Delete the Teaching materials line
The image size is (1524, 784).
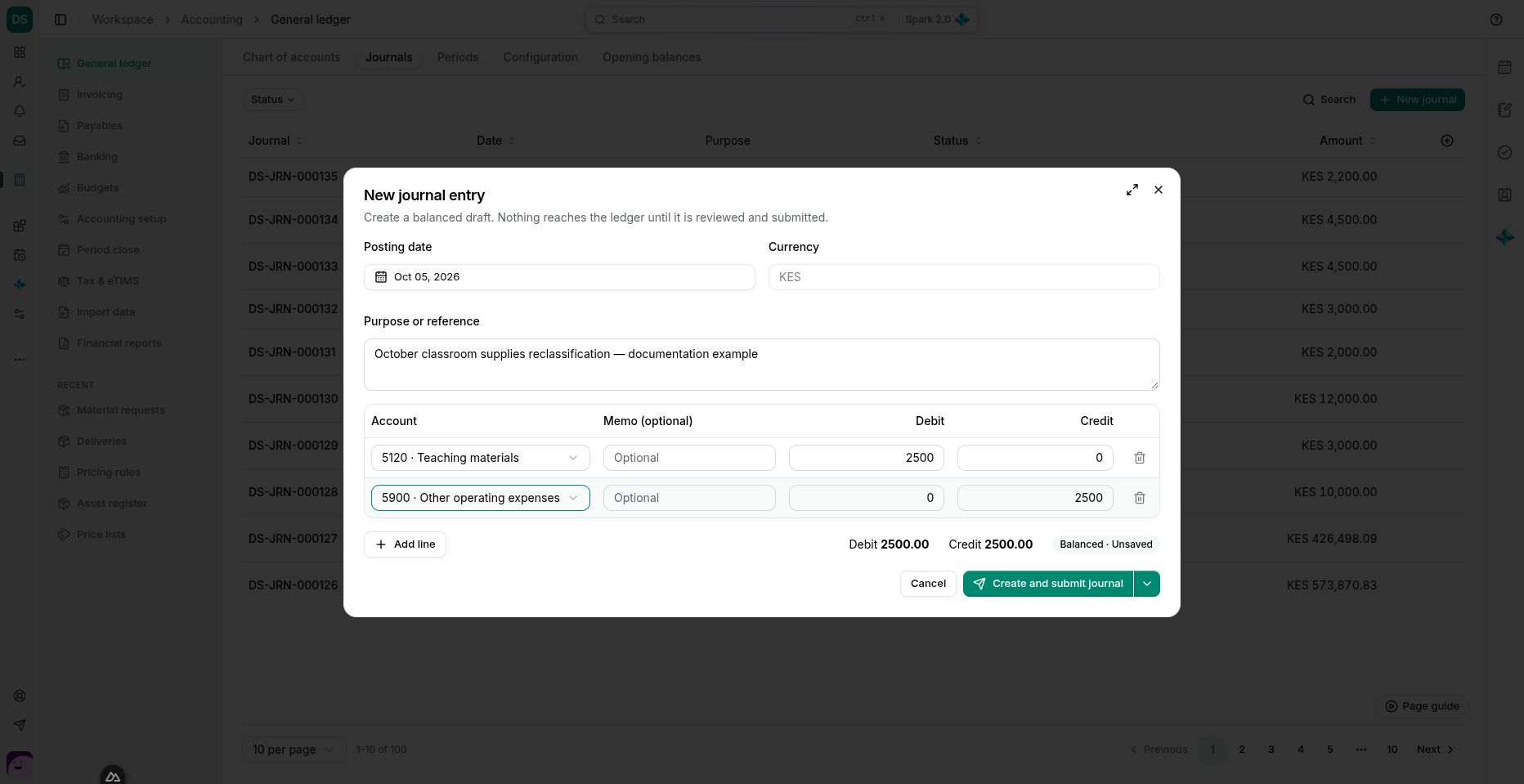point(1140,458)
